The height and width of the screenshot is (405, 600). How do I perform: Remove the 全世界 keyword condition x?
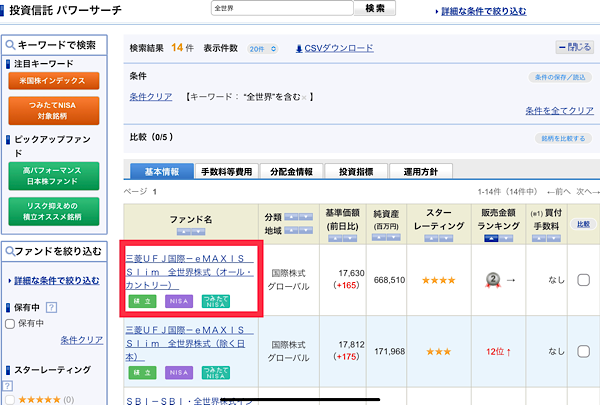tap(304, 98)
